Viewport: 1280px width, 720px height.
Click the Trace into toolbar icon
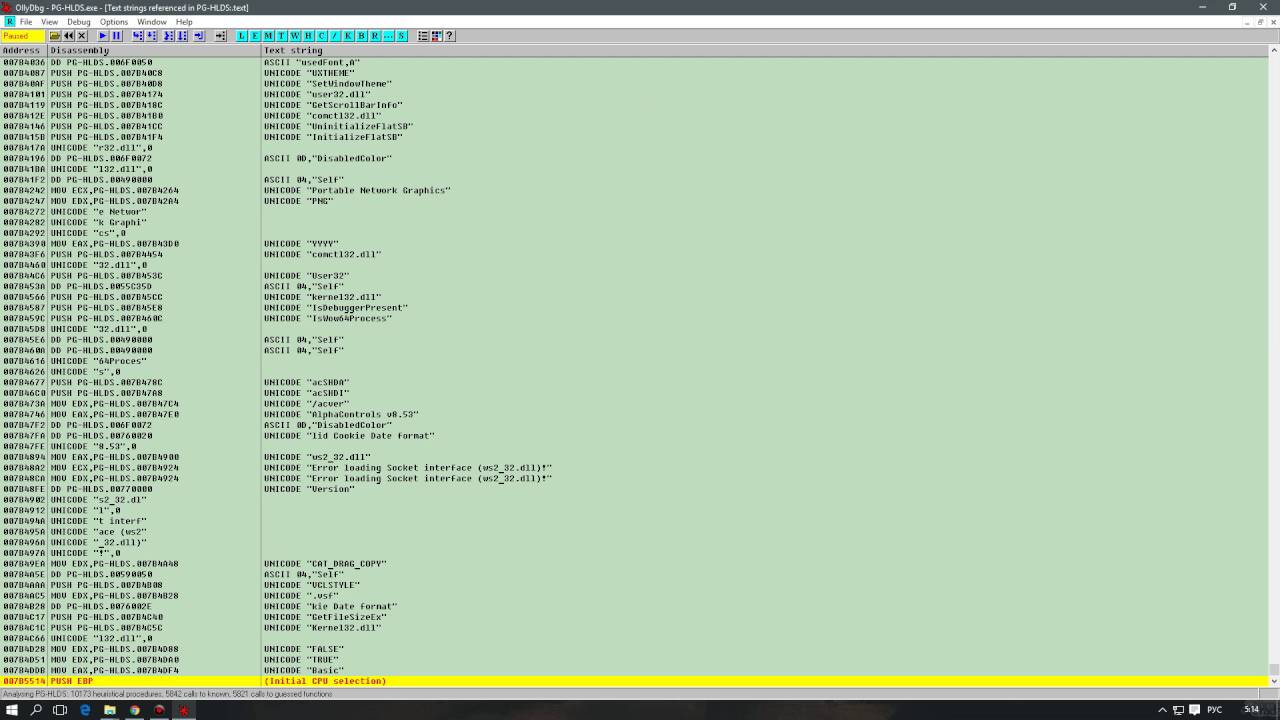point(169,35)
